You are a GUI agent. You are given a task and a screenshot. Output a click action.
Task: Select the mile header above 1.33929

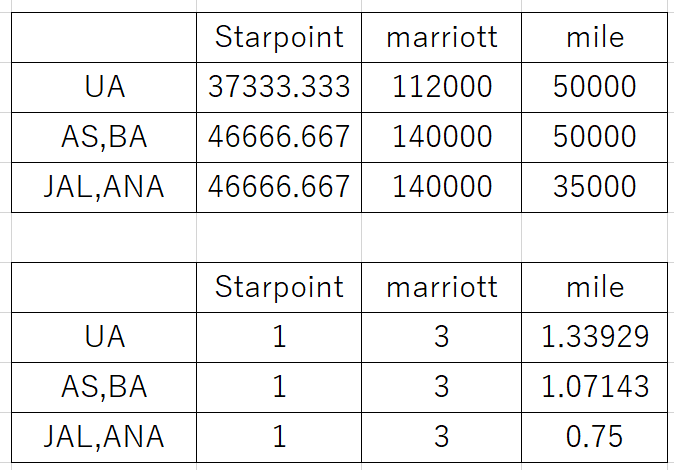594,287
